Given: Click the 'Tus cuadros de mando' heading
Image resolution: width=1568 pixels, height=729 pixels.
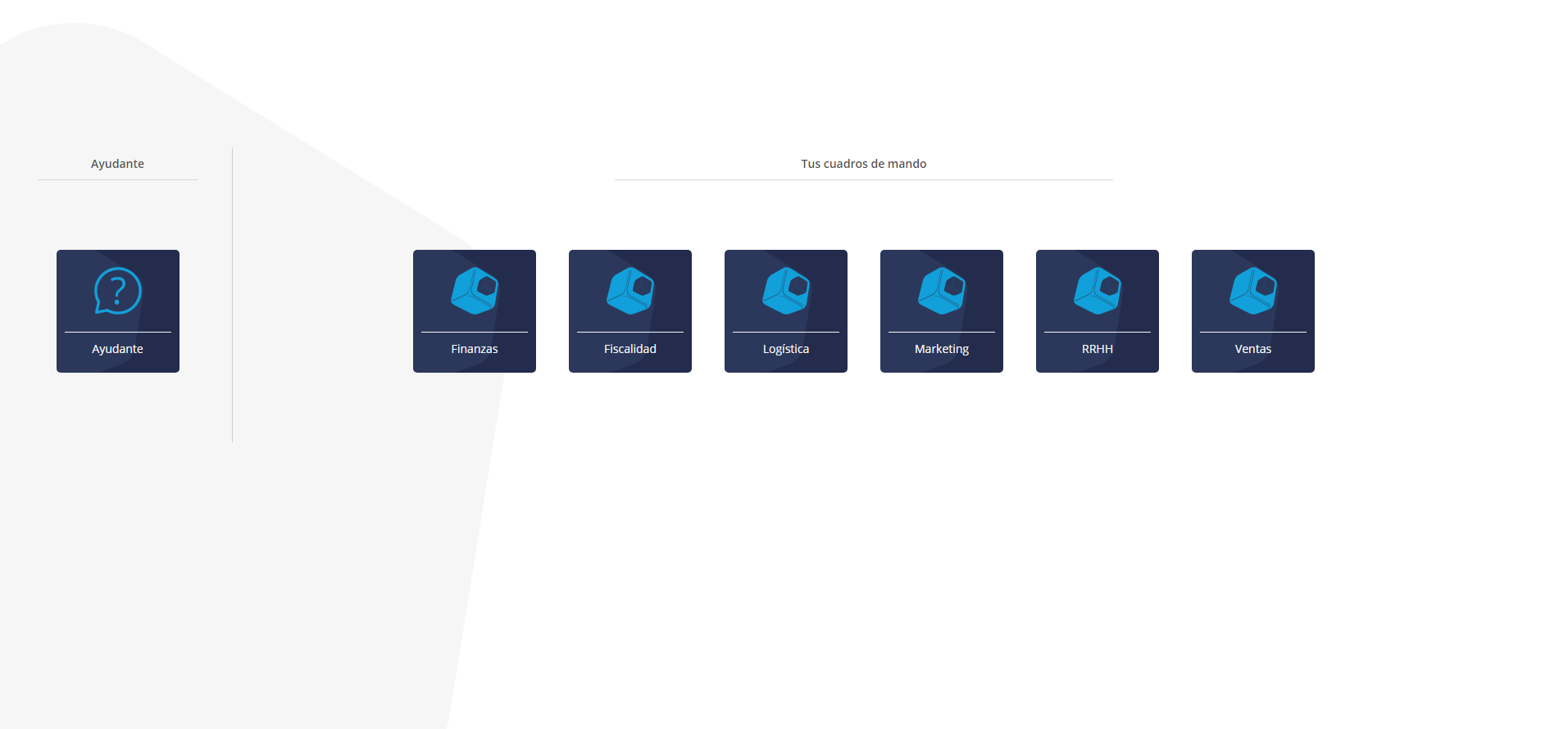Looking at the screenshot, I should coord(864,164).
